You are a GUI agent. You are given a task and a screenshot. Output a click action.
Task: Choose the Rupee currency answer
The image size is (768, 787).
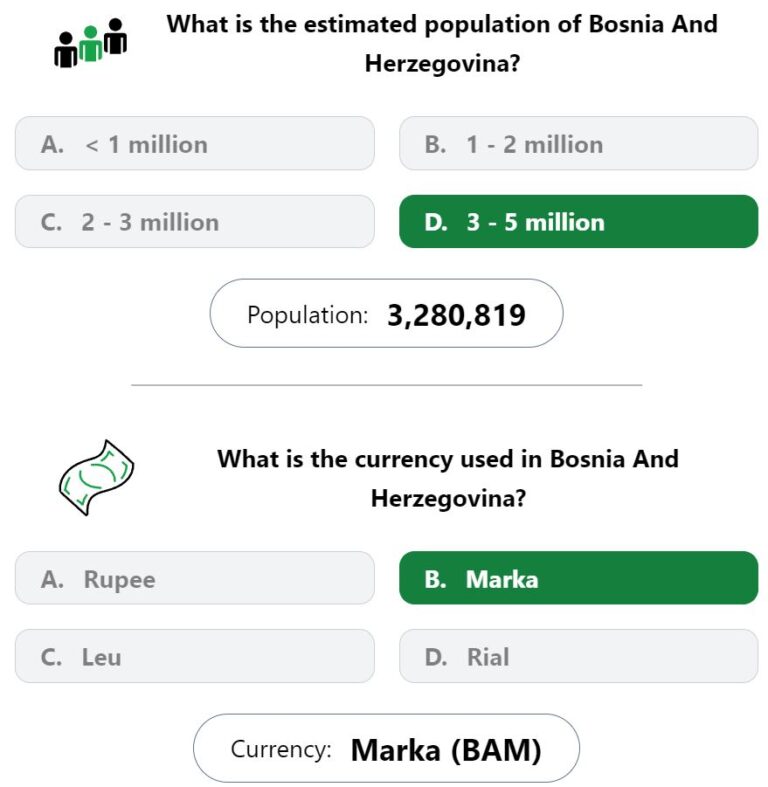pyautogui.click(x=195, y=578)
